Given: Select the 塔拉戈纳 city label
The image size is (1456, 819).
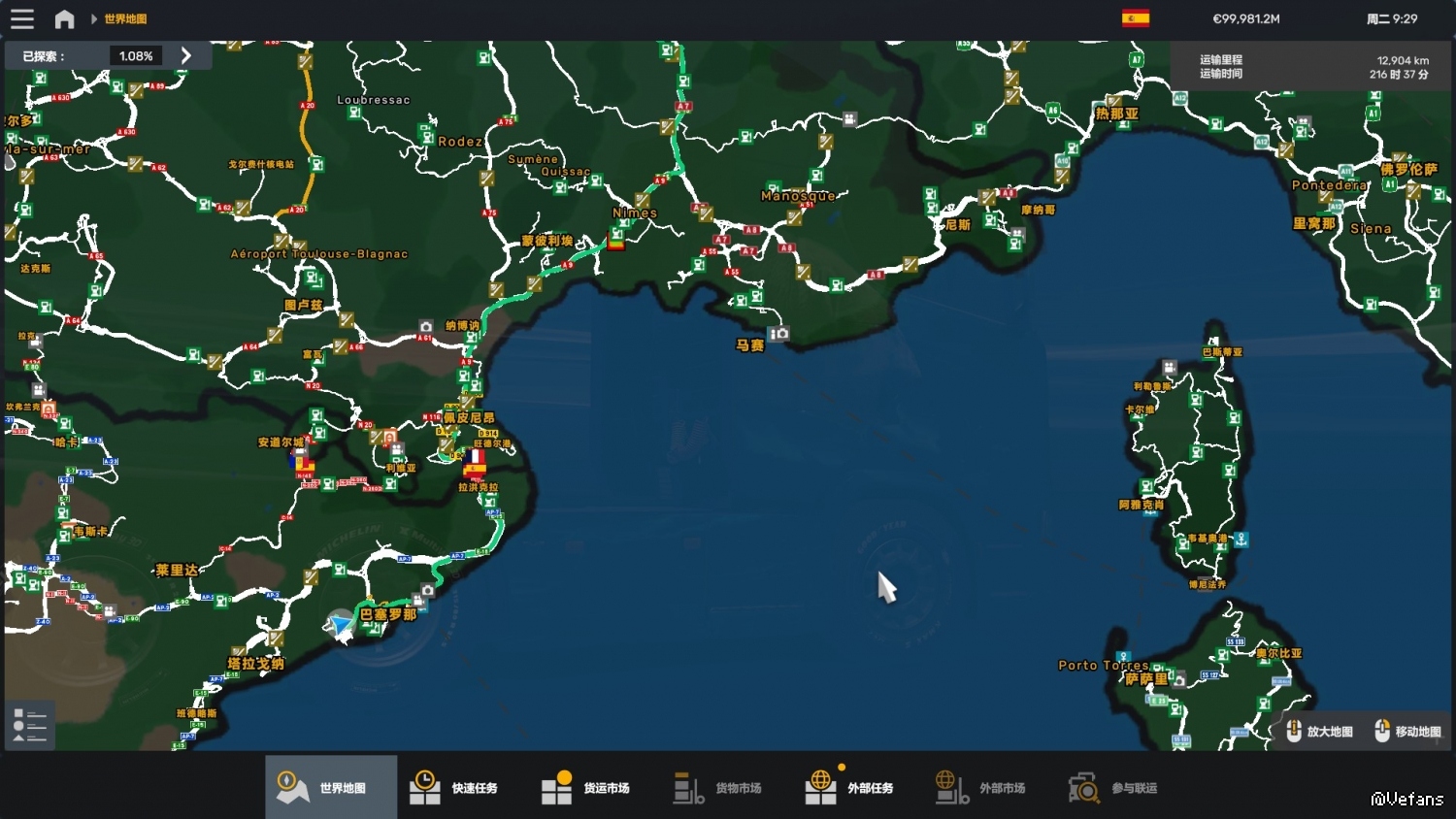Looking at the screenshot, I should tap(256, 664).
